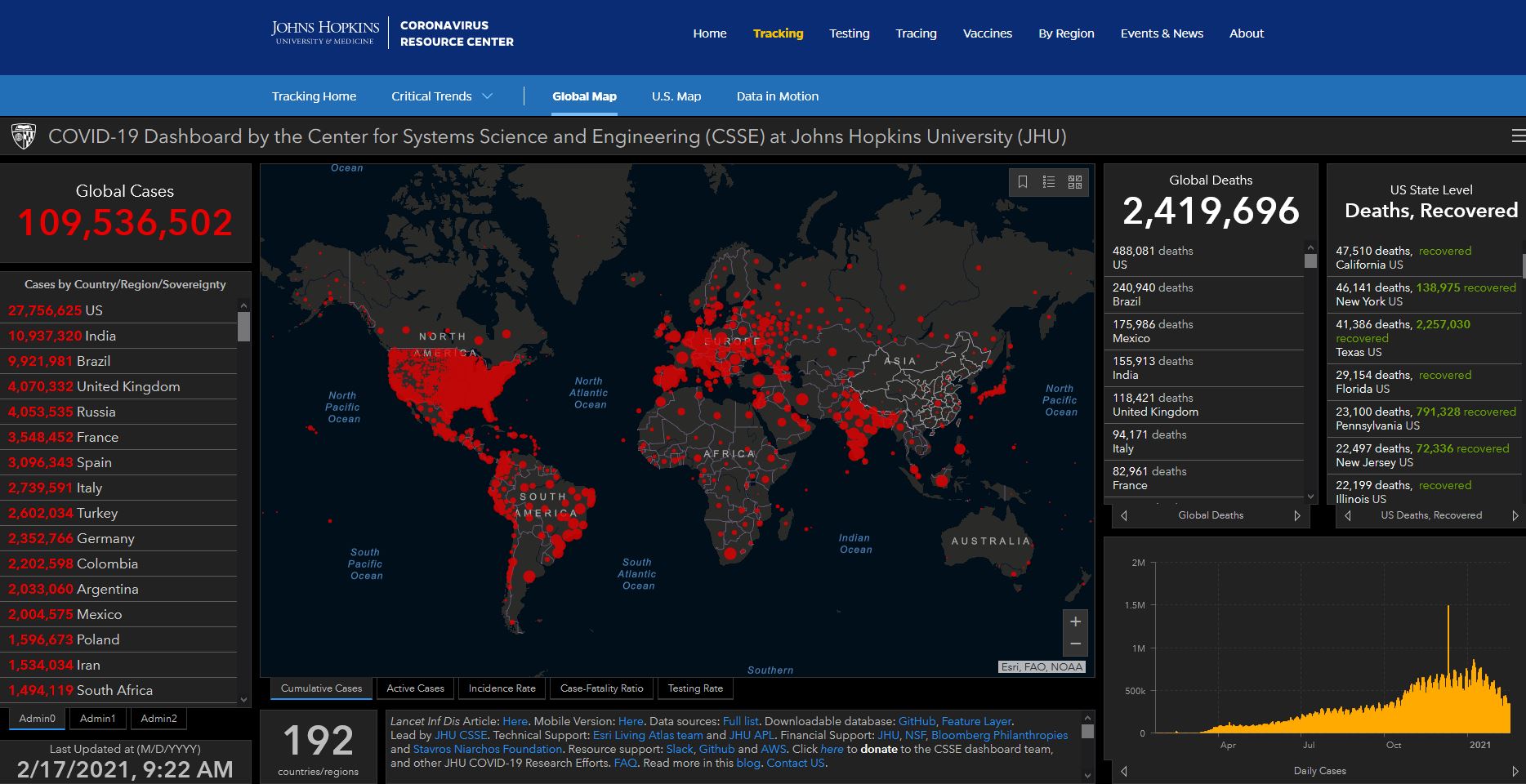
Task: Go to previous Daily Cases chart arrow
Action: click(x=1124, y=771)
